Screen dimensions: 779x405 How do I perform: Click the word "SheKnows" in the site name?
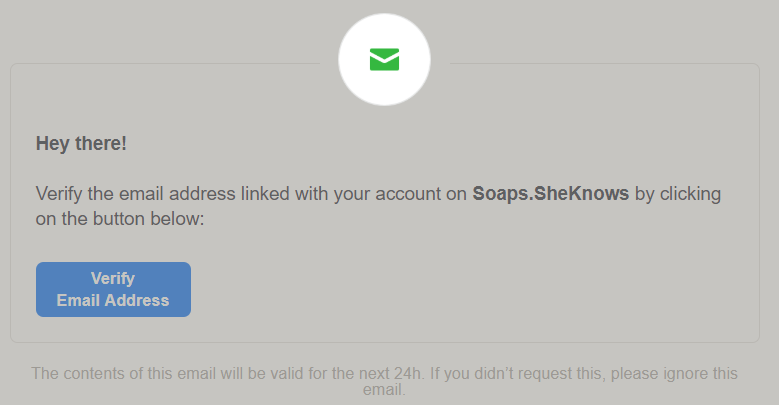[x=582, y=194]
